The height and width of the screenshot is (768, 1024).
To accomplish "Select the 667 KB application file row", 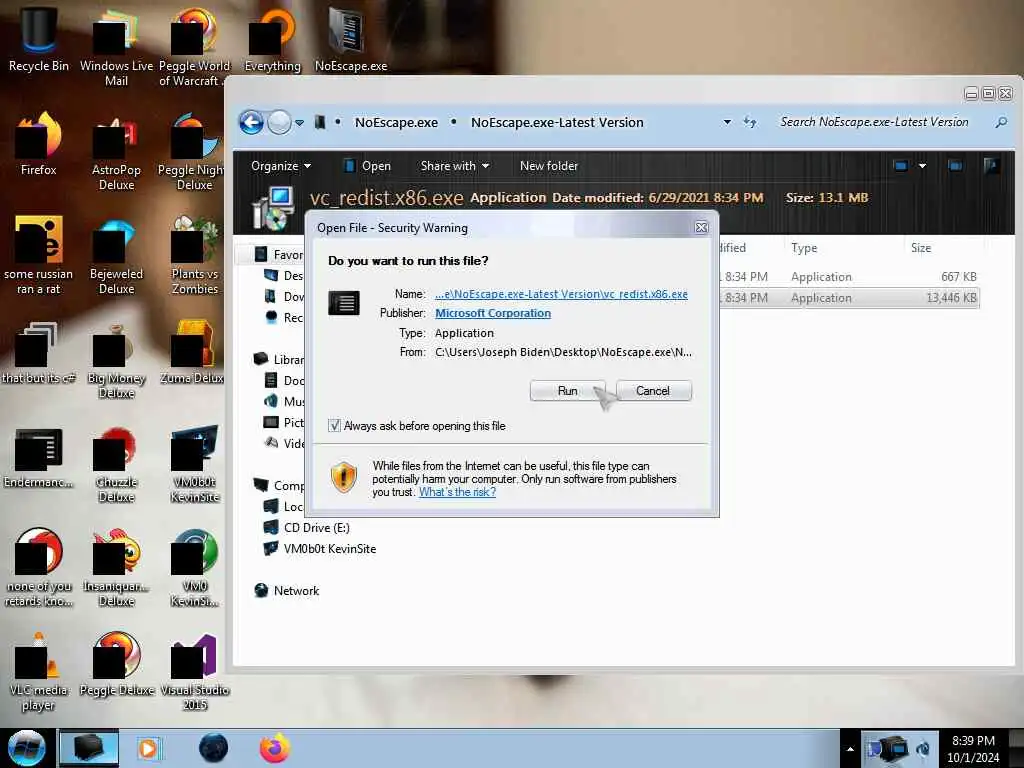I will click(x=849, y=277).
